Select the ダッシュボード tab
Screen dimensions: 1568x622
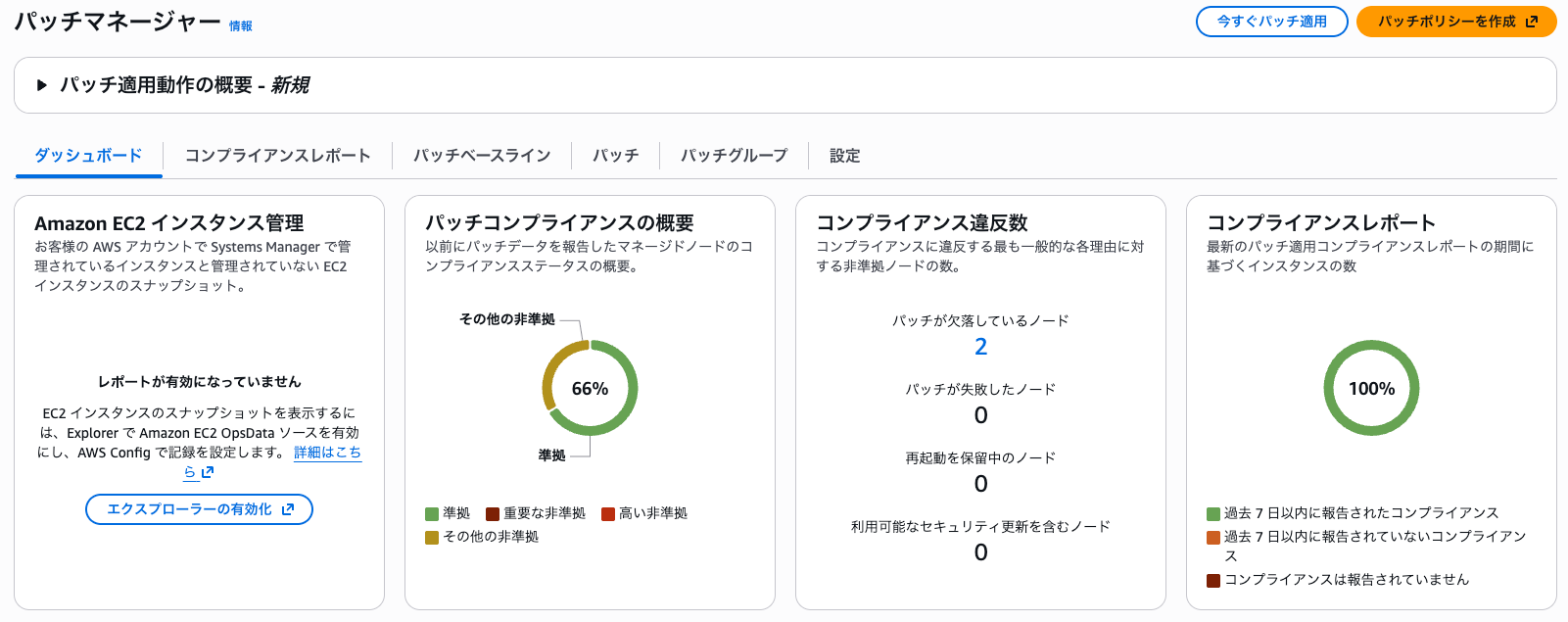pos(87,155)
